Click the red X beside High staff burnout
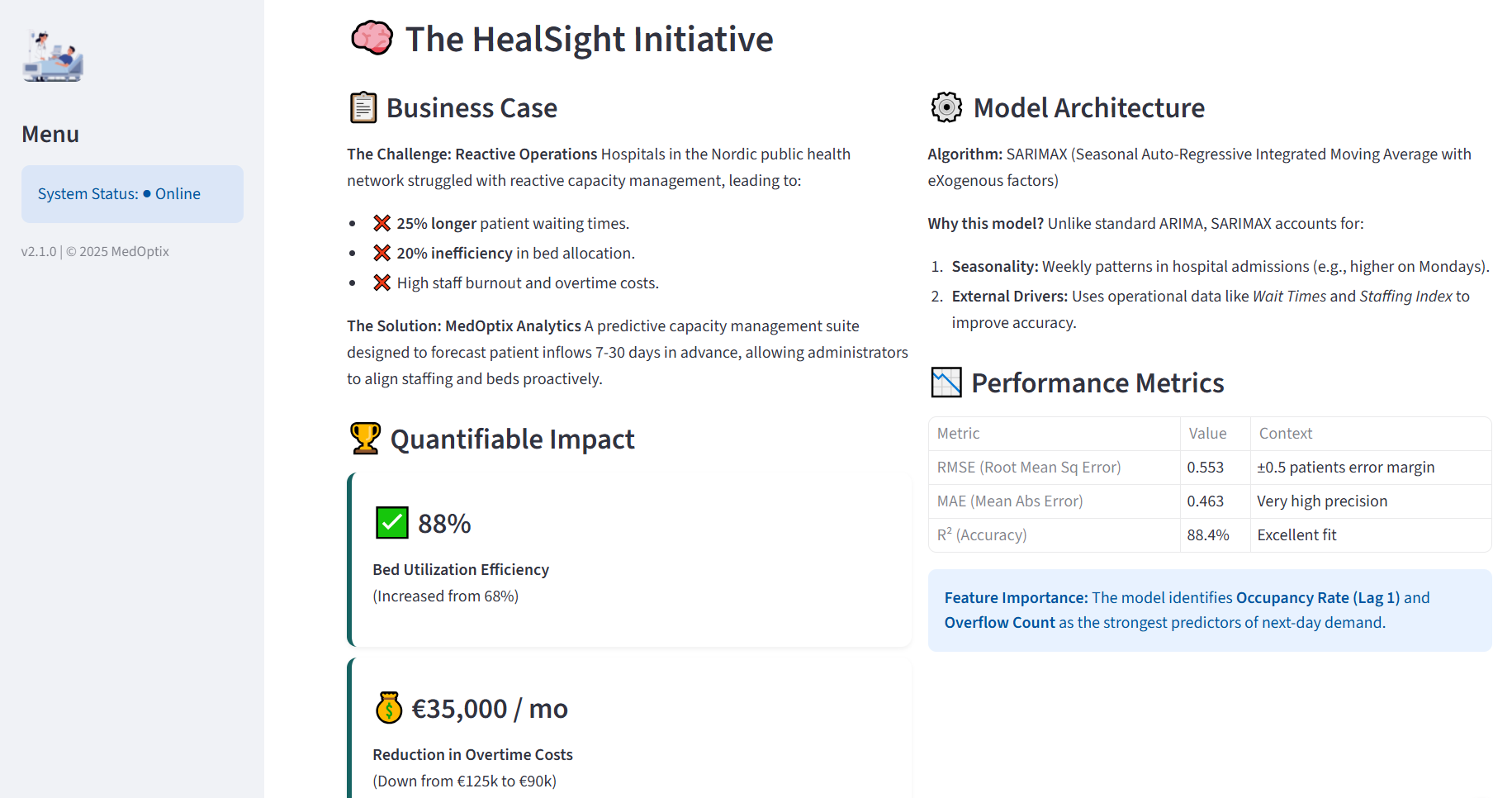Viewport: 1512px width, 798px height. [x=382, y=283]
